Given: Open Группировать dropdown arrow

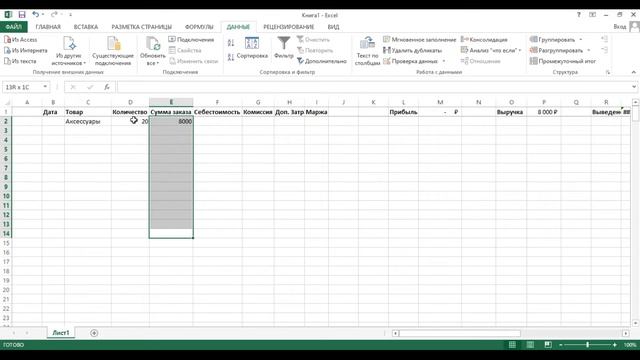Looking at the screenshot, I should click(580, 40).
